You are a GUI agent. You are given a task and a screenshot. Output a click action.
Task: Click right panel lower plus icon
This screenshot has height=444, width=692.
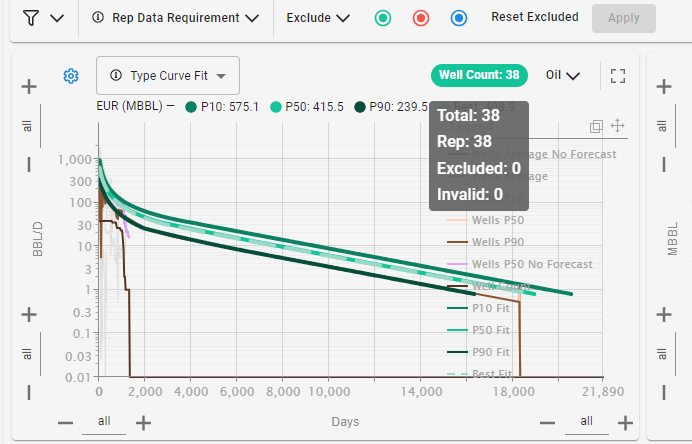[664, 315]
